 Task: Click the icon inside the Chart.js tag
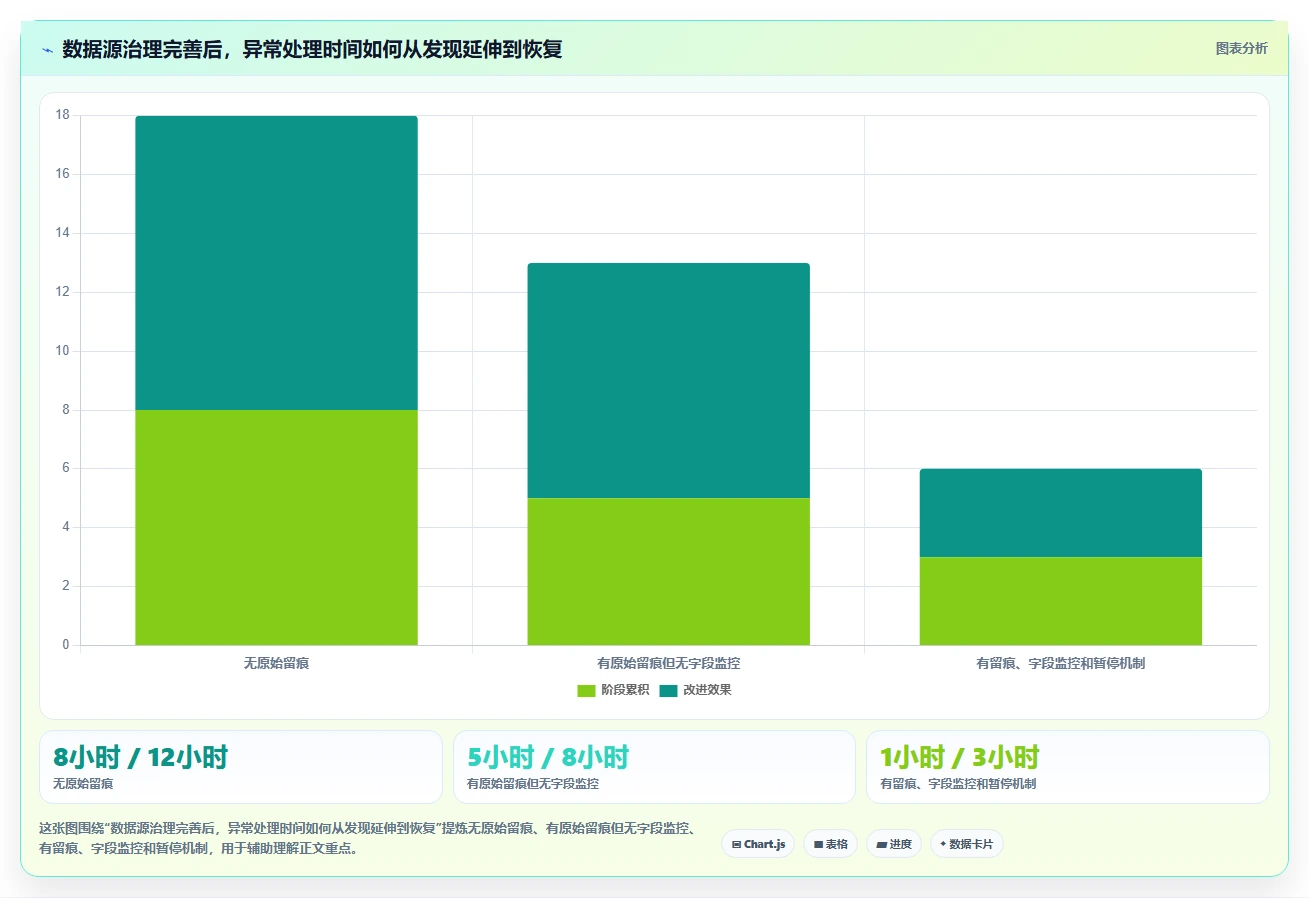[736, 844]
